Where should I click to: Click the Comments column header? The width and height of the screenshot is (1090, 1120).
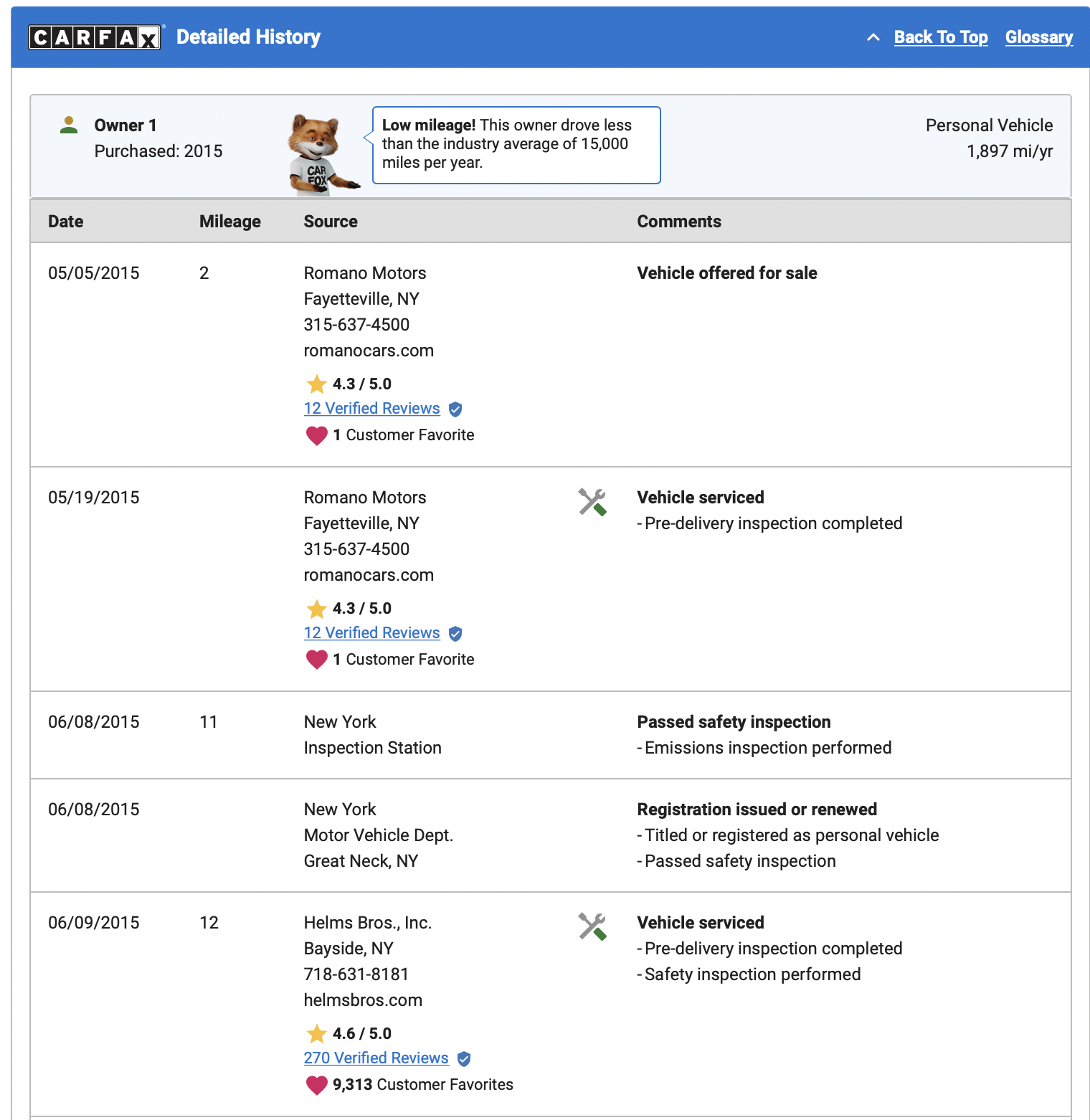pyautogui.click(x=679, y=222)
